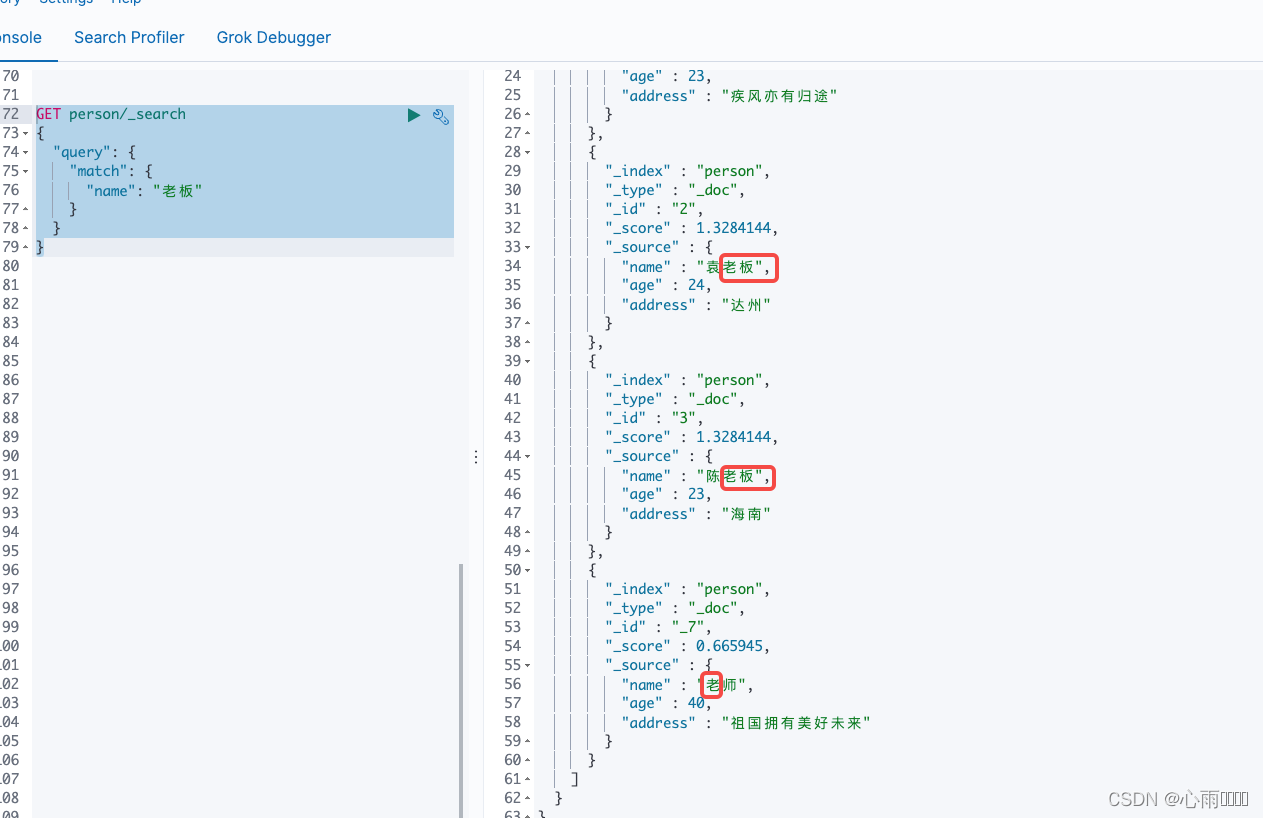Select the Console tab
Viewport: 1263px width, 818px height.
(x=20, y=37)
